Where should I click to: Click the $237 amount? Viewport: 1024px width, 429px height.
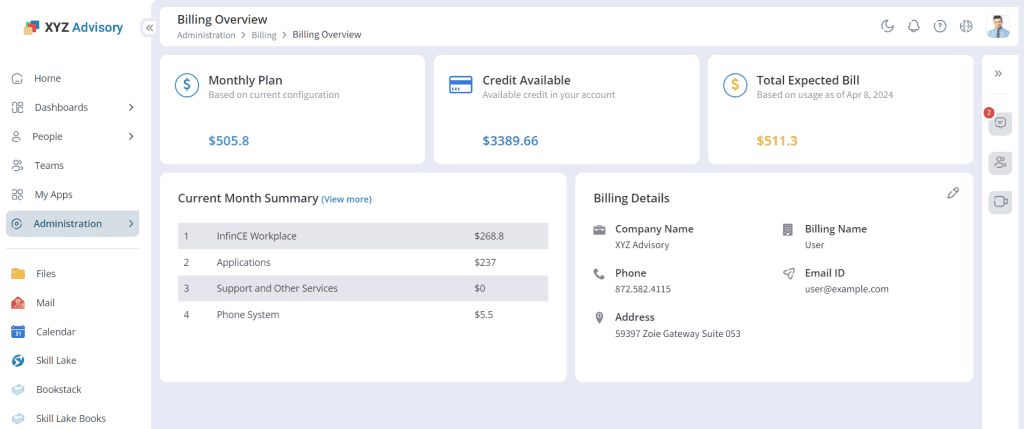click(x=485, y=262)
